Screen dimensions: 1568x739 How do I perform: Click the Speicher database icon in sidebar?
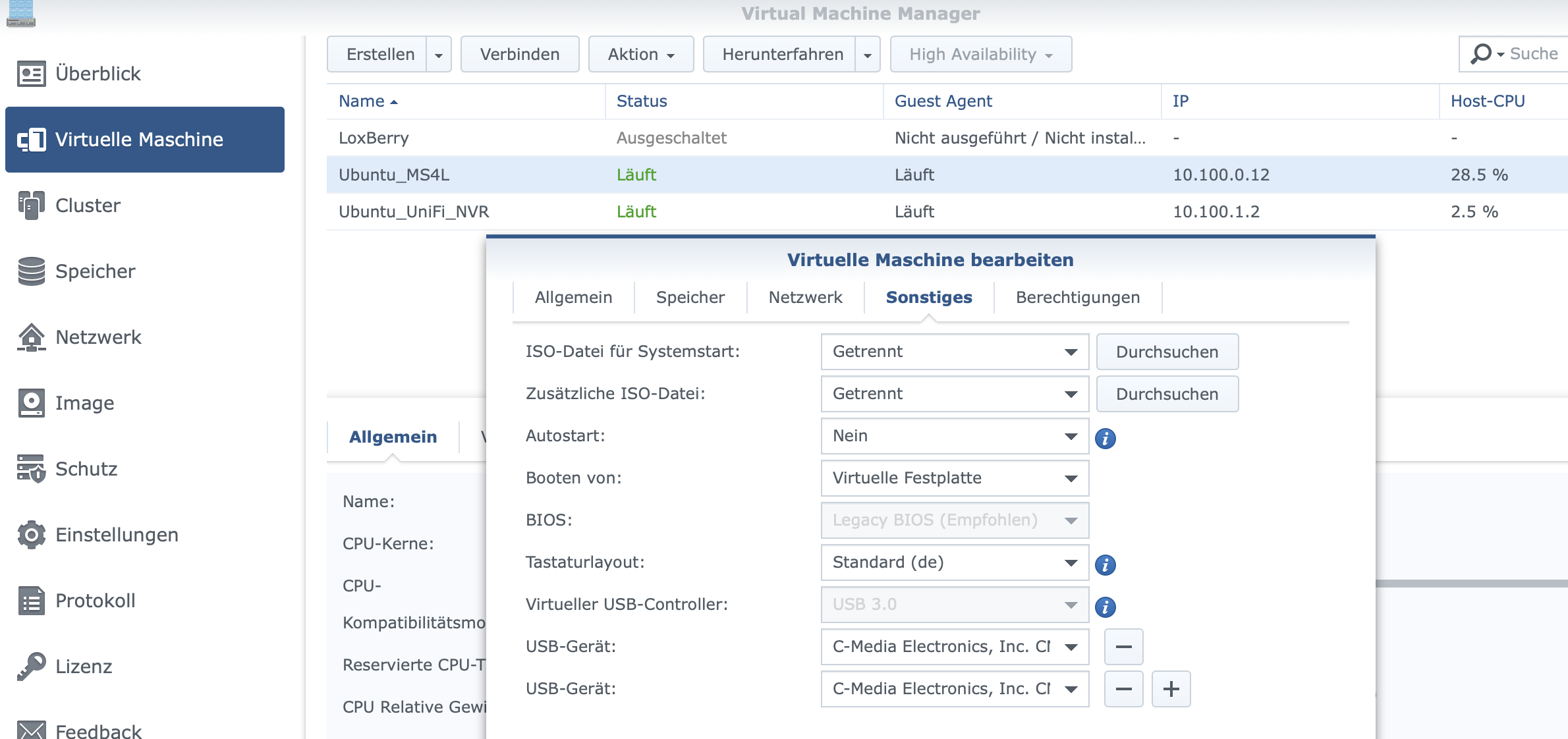click(x=31, y=271)
